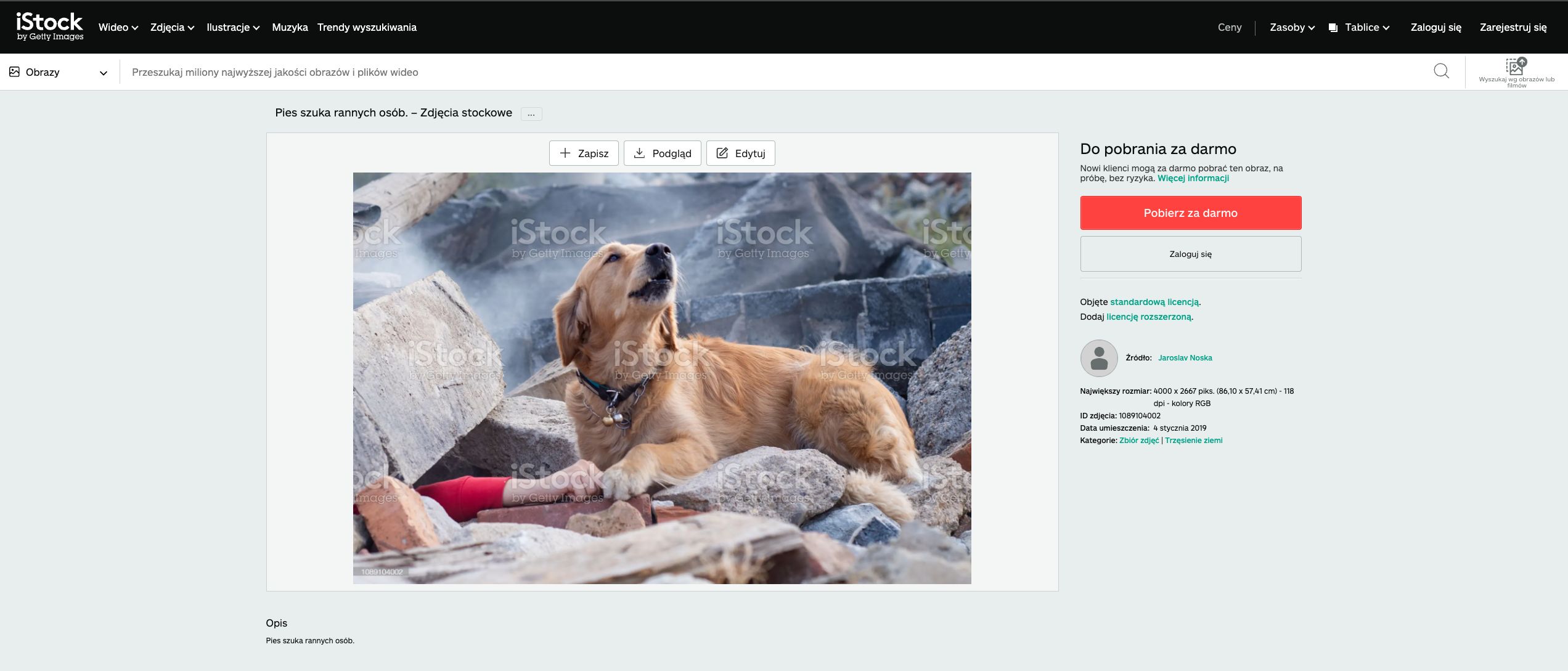Click Zaloguj się in the top navigation
1568x671 pixels.
point(1435,28)
